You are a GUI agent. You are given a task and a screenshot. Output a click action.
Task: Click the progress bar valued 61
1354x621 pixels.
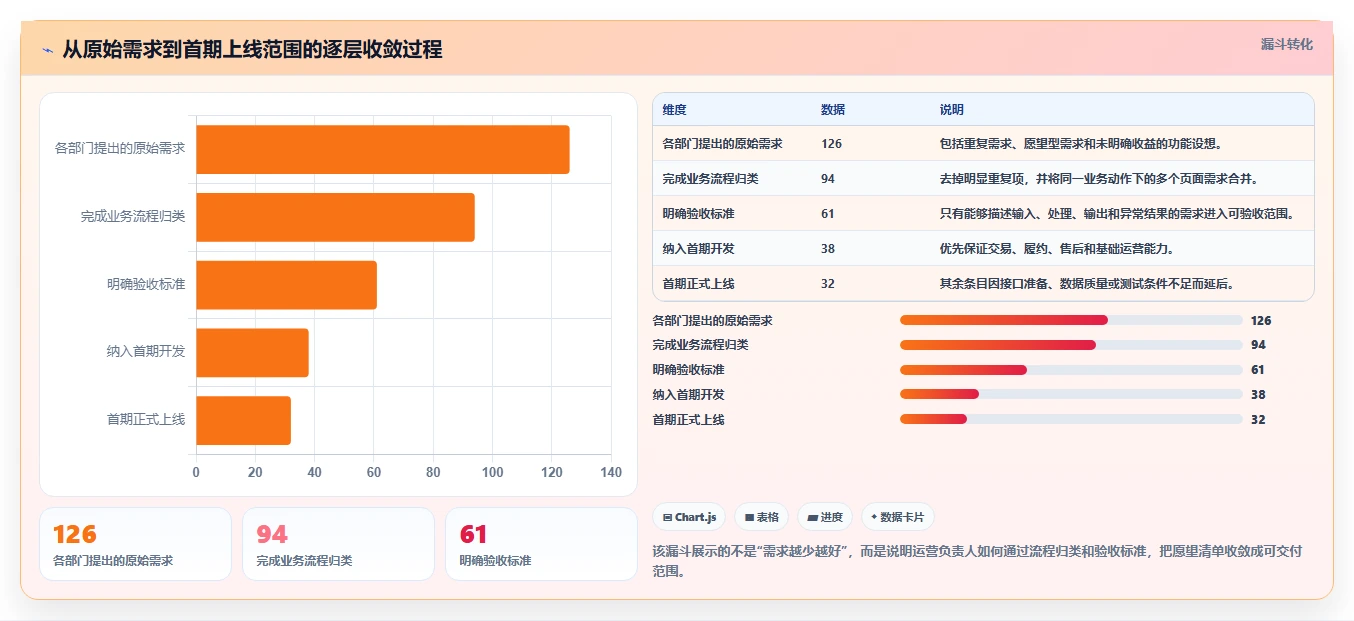coord(1071,370)
